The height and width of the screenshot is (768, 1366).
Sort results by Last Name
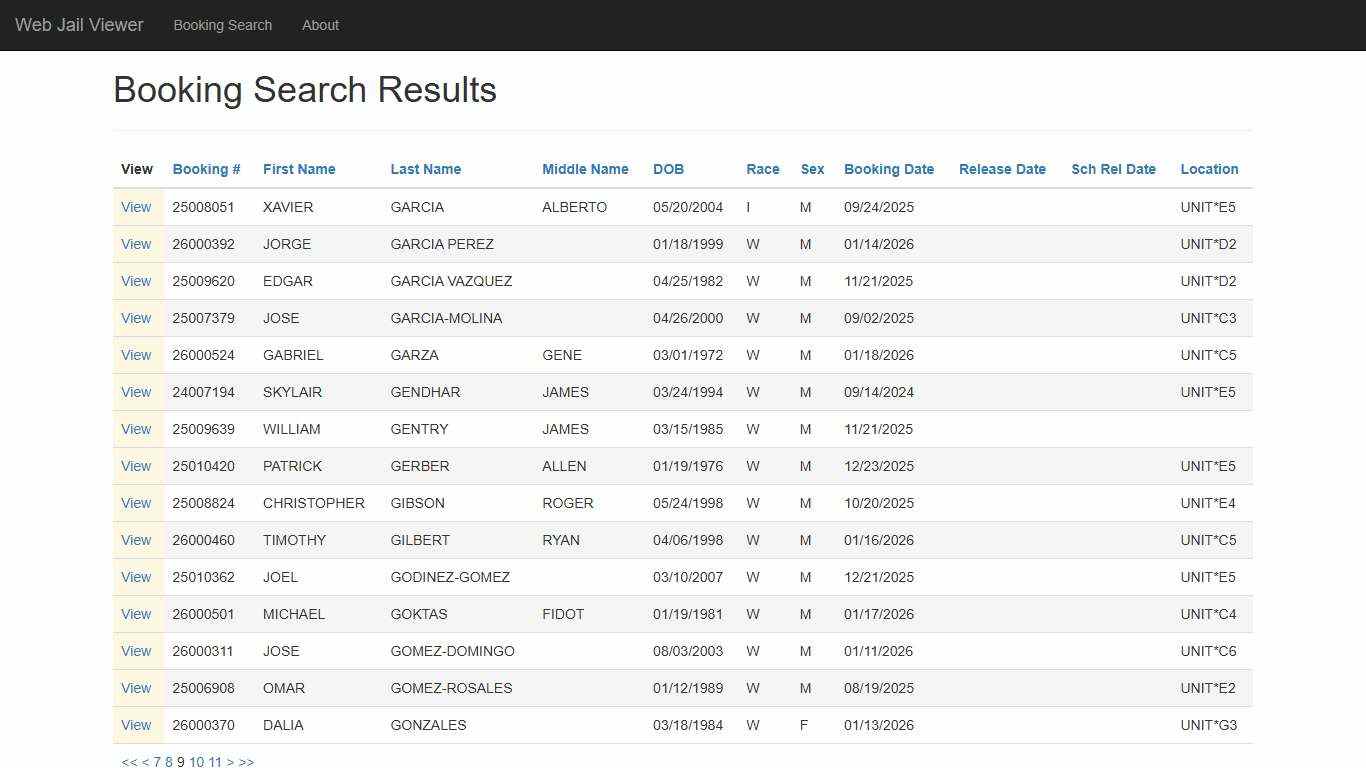pos(426,169)
